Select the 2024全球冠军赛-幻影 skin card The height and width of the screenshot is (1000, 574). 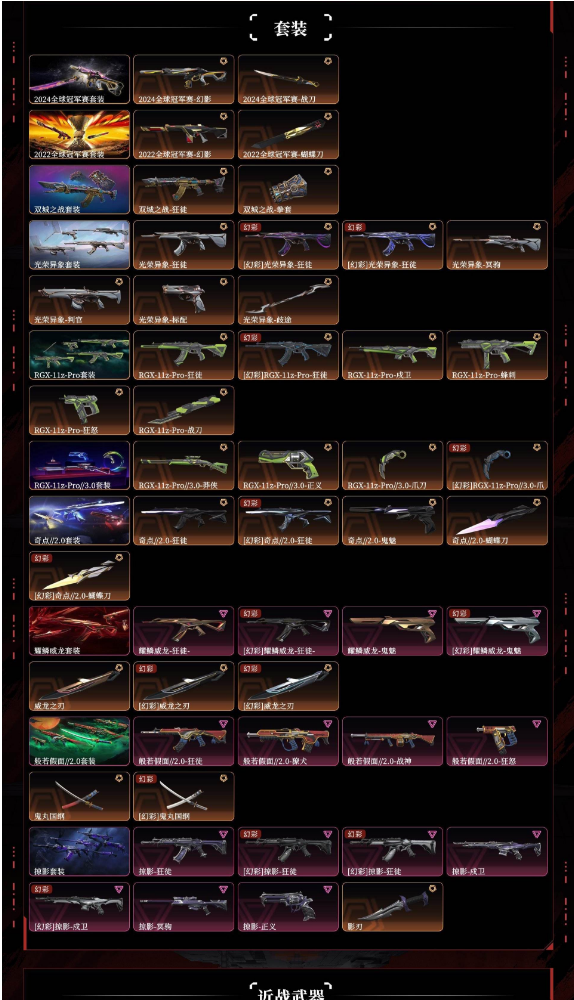point(184,79)
